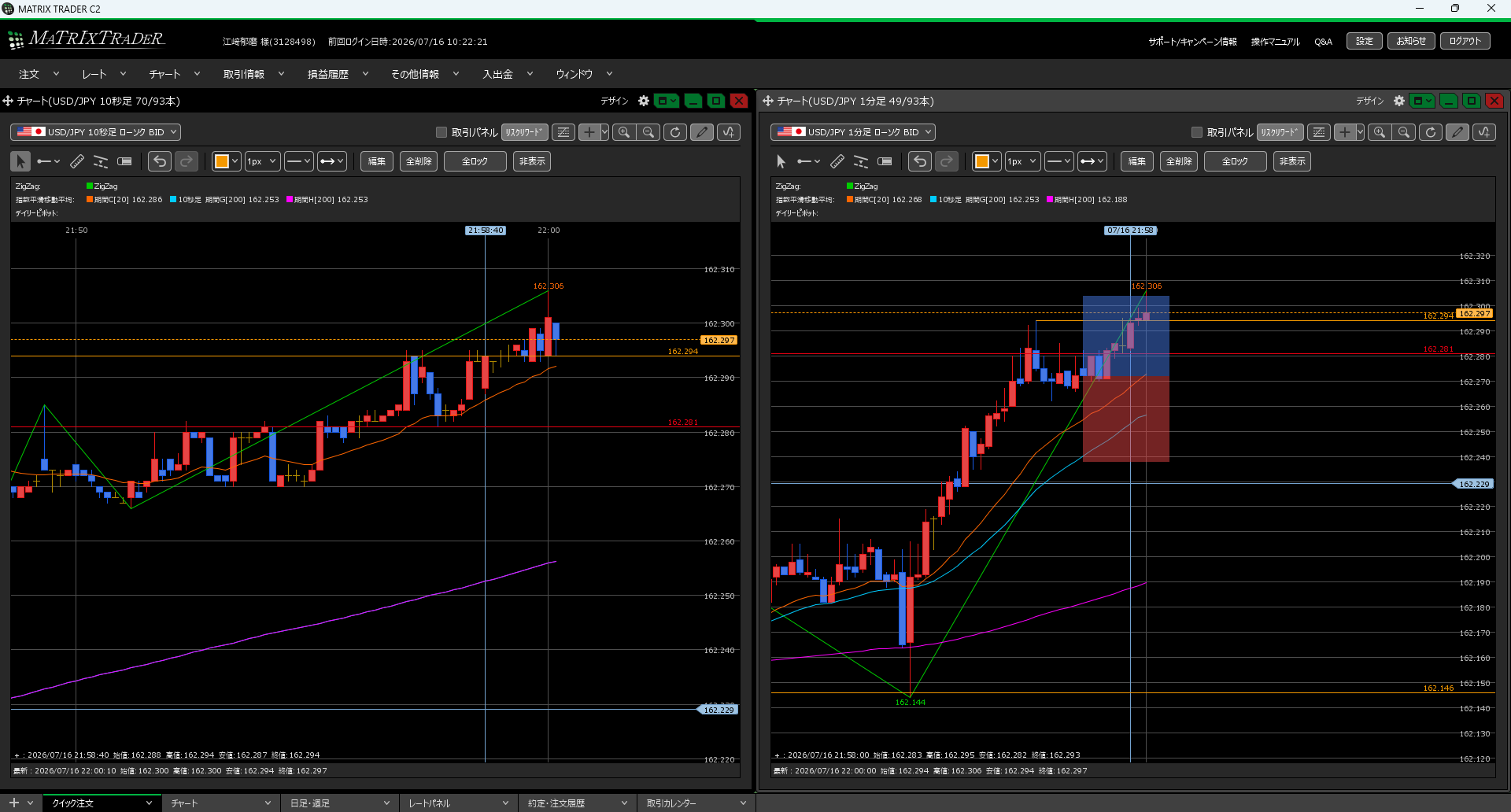The height and width of the screenshot is (812, 1511).
Task: Enable 取引パネル checkbox in the 1分足 chart
Action: click(1197, 132)
